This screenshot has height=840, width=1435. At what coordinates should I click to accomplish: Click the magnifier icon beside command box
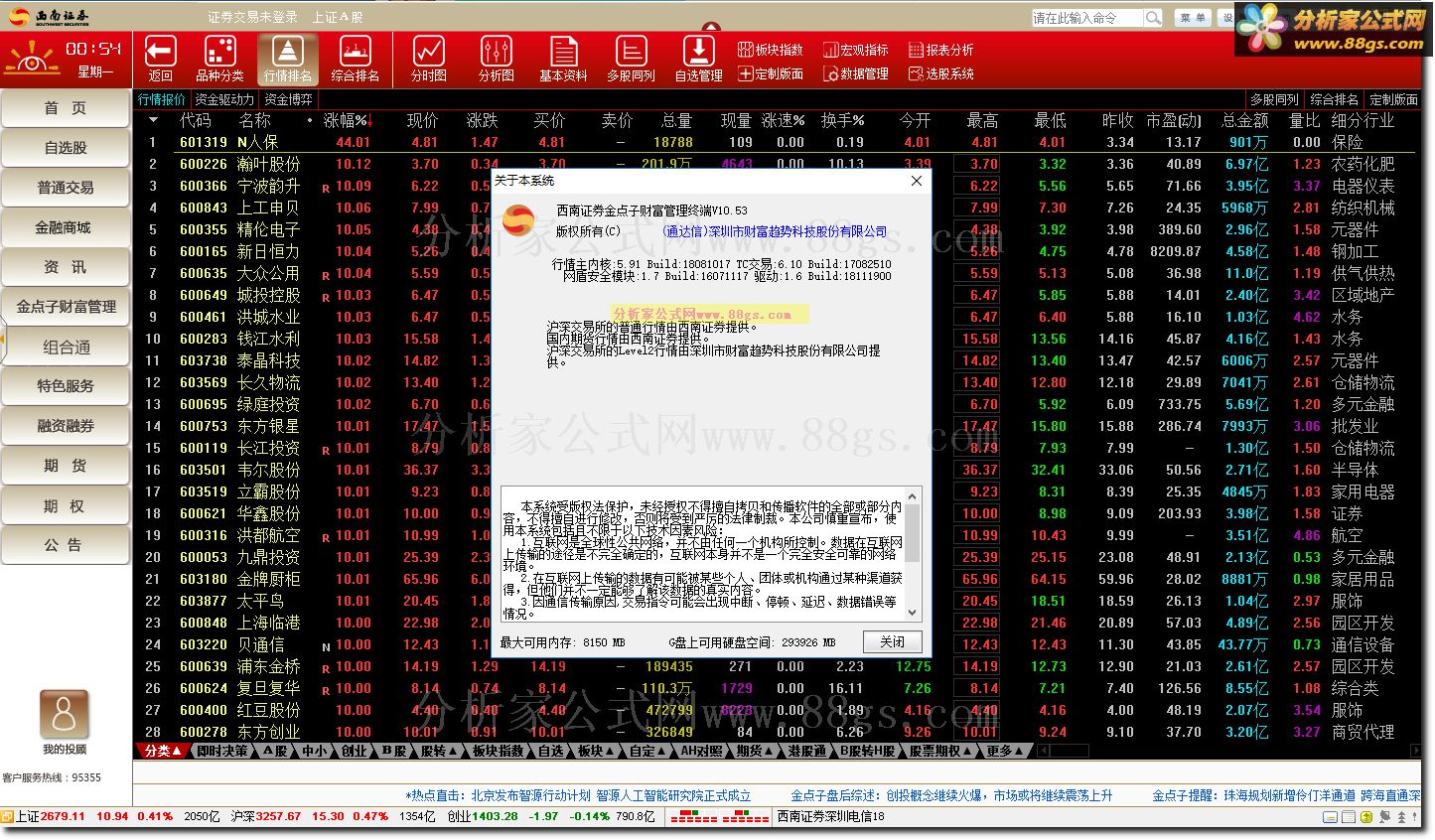click(1152, 18)
